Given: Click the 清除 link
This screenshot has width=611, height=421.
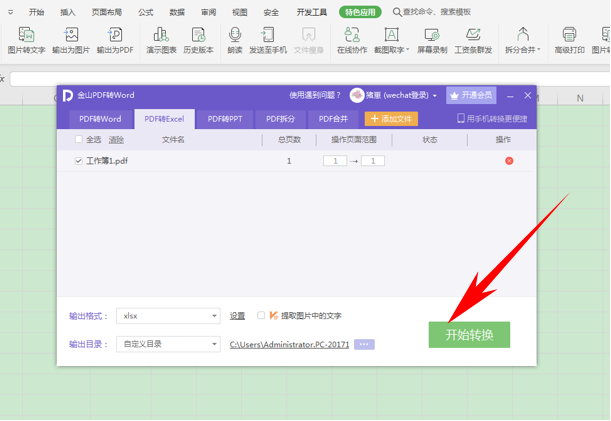Looking at the screenshot, I should [x=116, y=140].
